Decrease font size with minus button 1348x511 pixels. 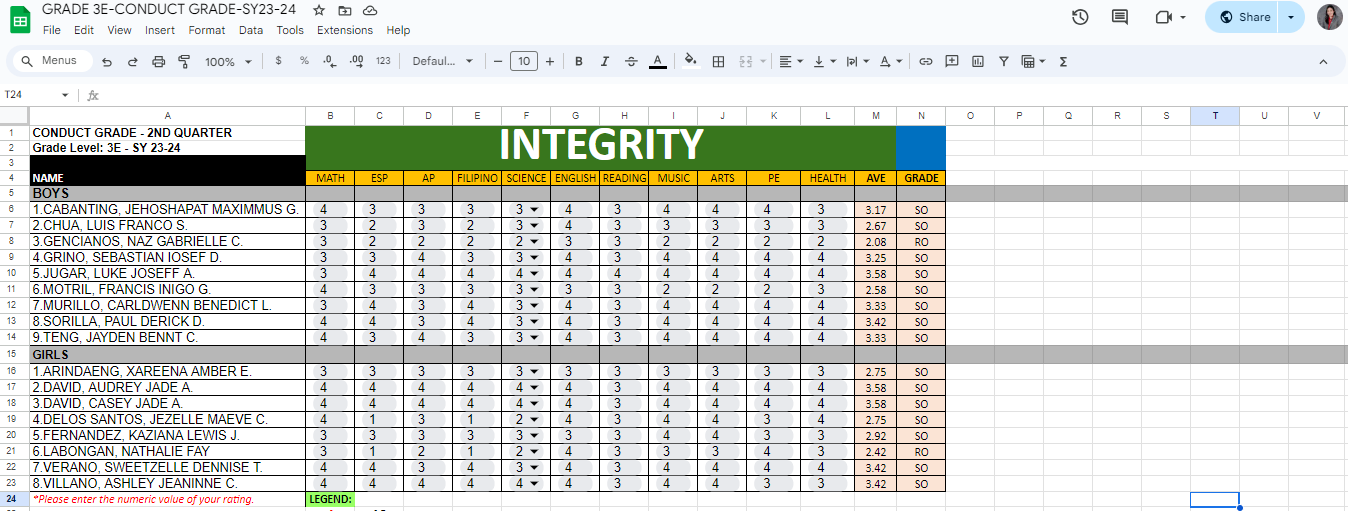[498, 62]
